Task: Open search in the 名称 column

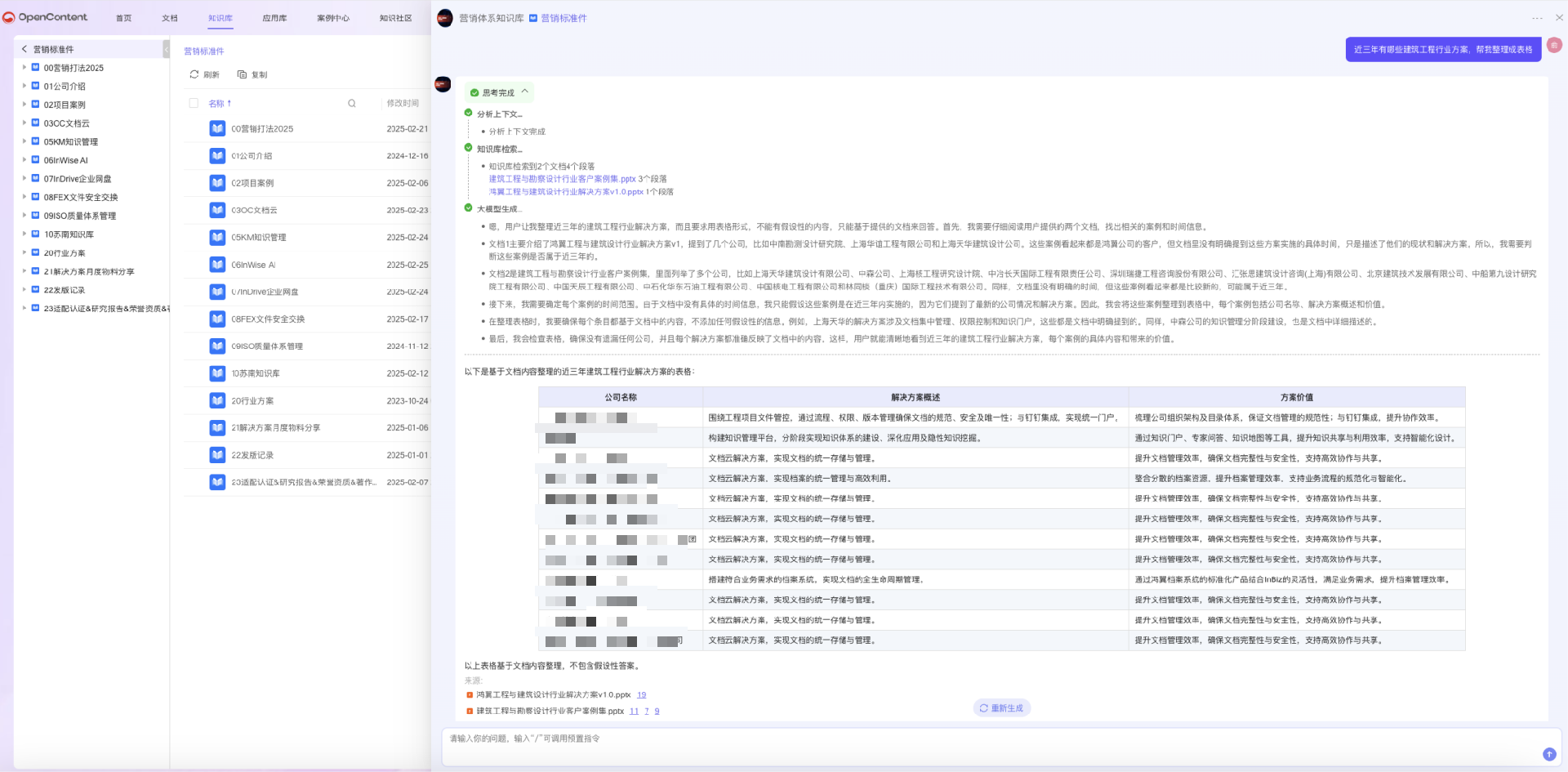Action: pos(351,103)
